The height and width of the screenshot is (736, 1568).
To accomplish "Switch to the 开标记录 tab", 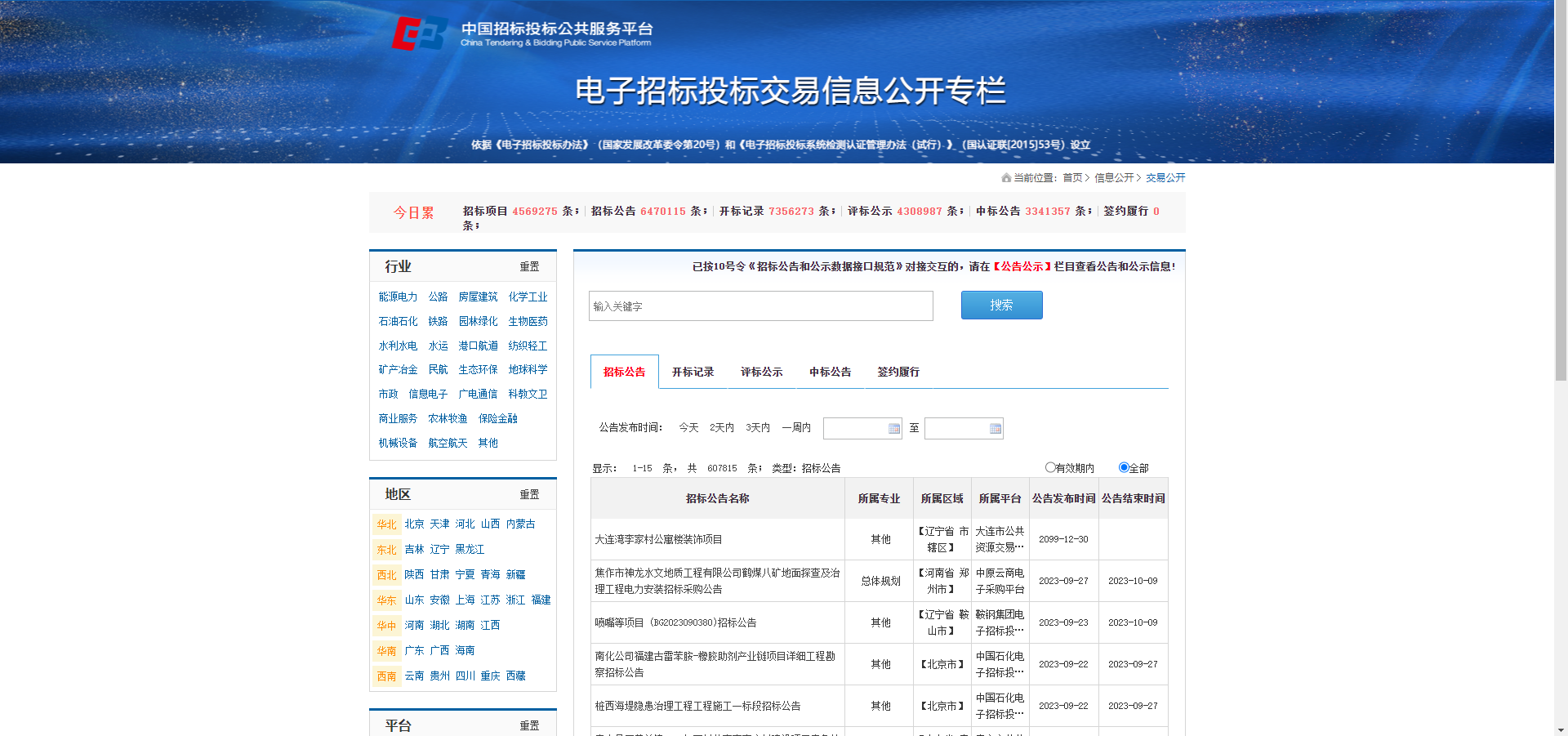I will point(693,372).
